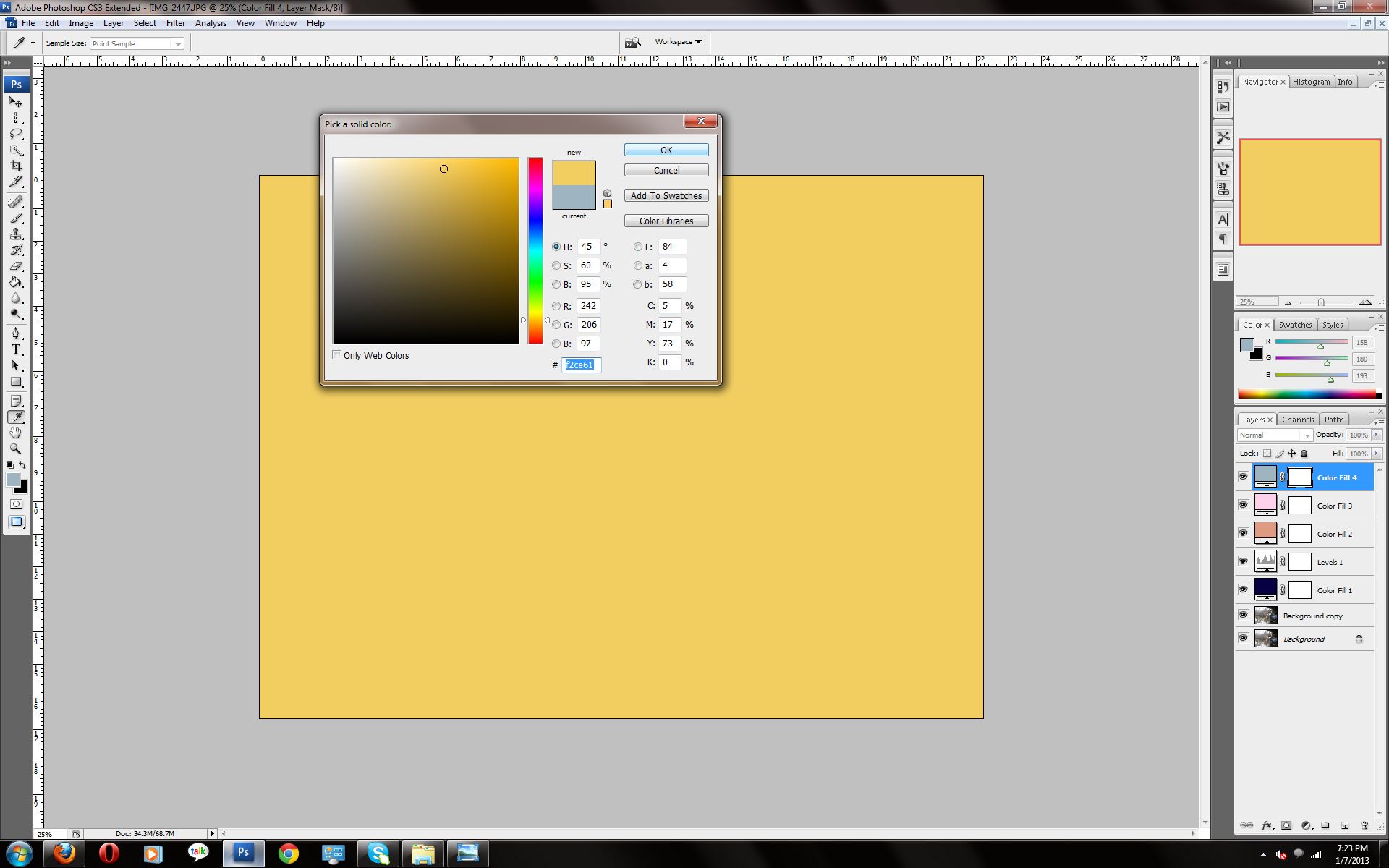The image size is (1389, 868).
Task: Open the layer Fill slider arrow
Action: (1377, 454)
